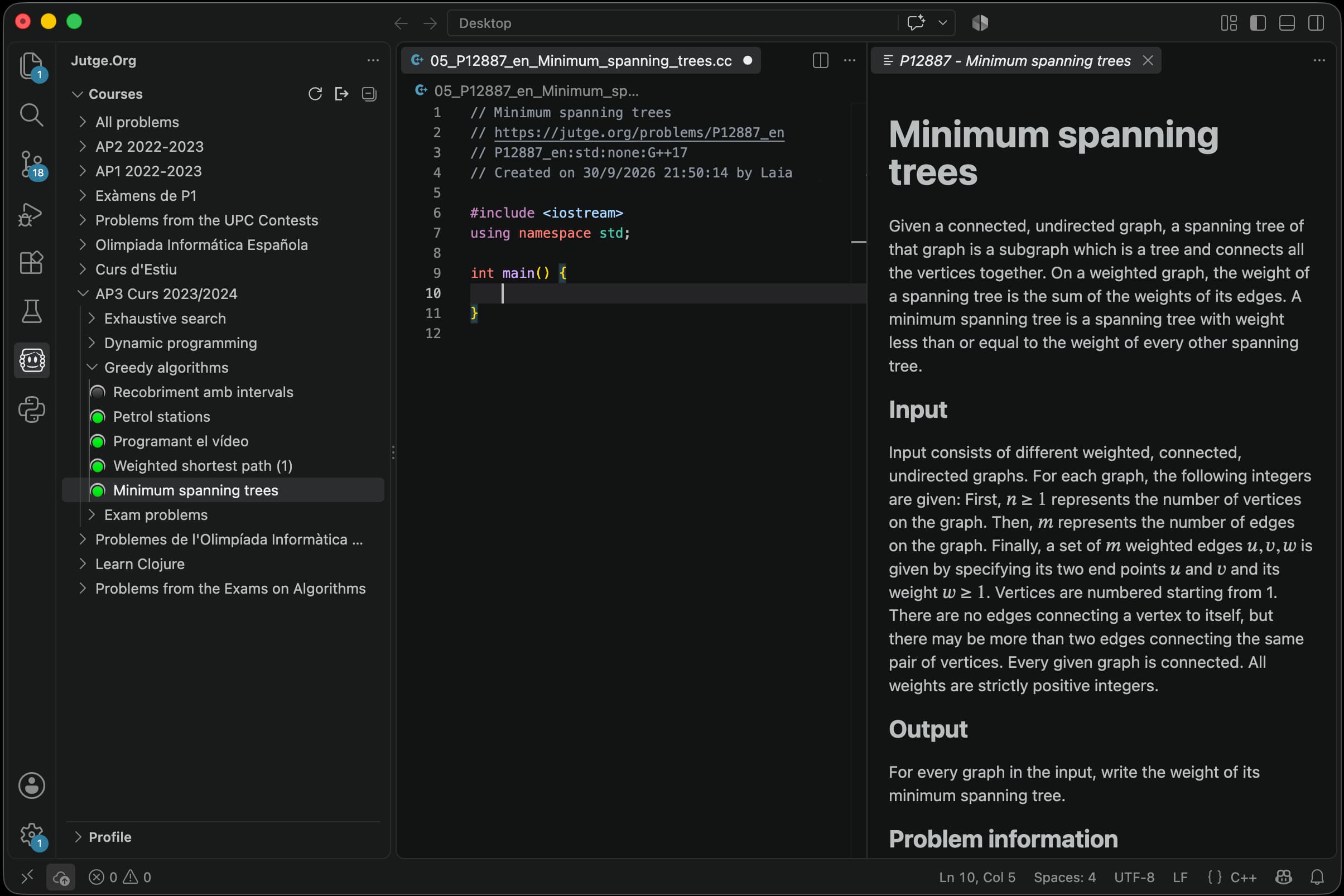Change language mode C++ in status bar
Screen dimensions: 1344x896
point(1244,877)
